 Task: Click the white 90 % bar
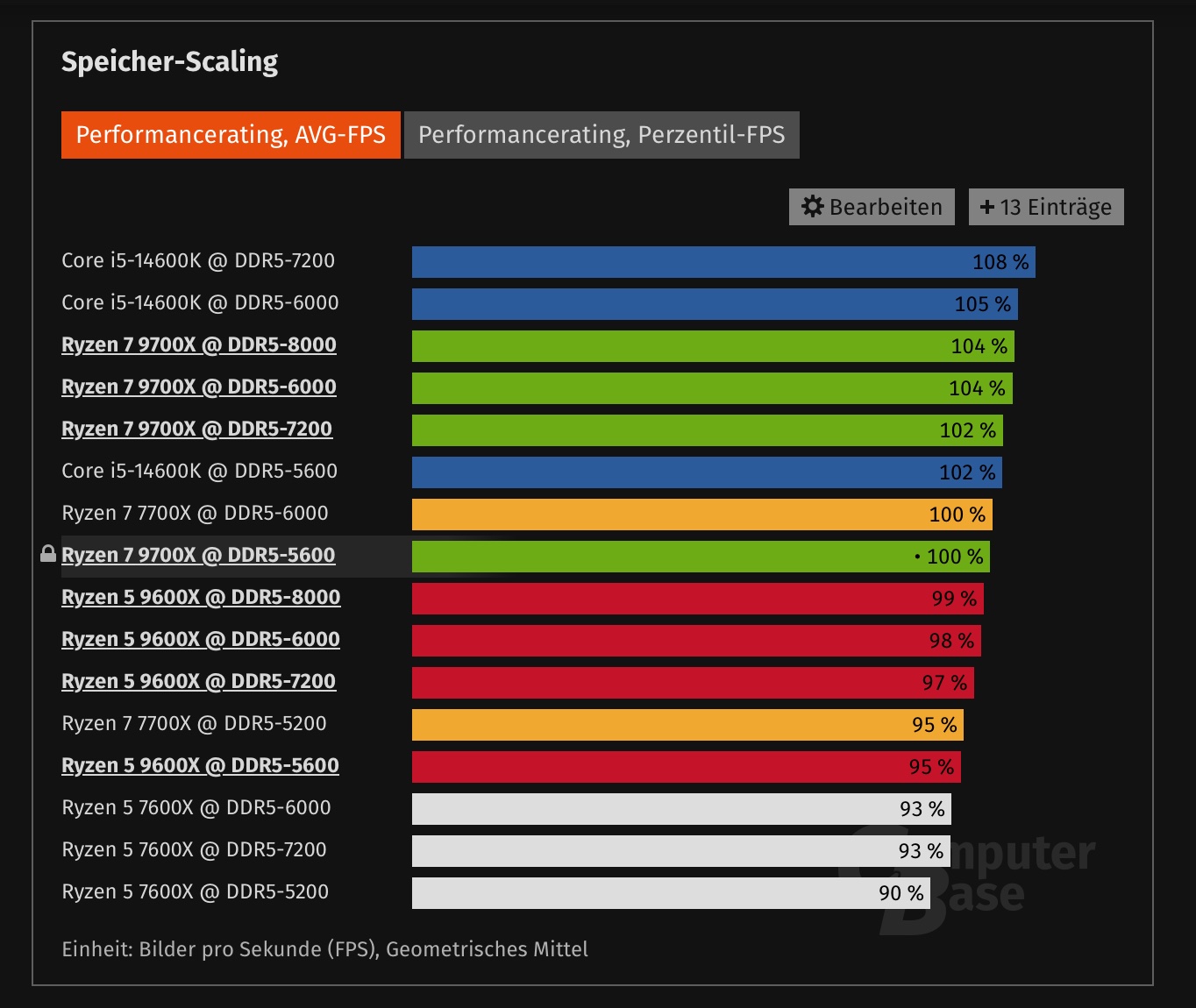click(672, 893)
